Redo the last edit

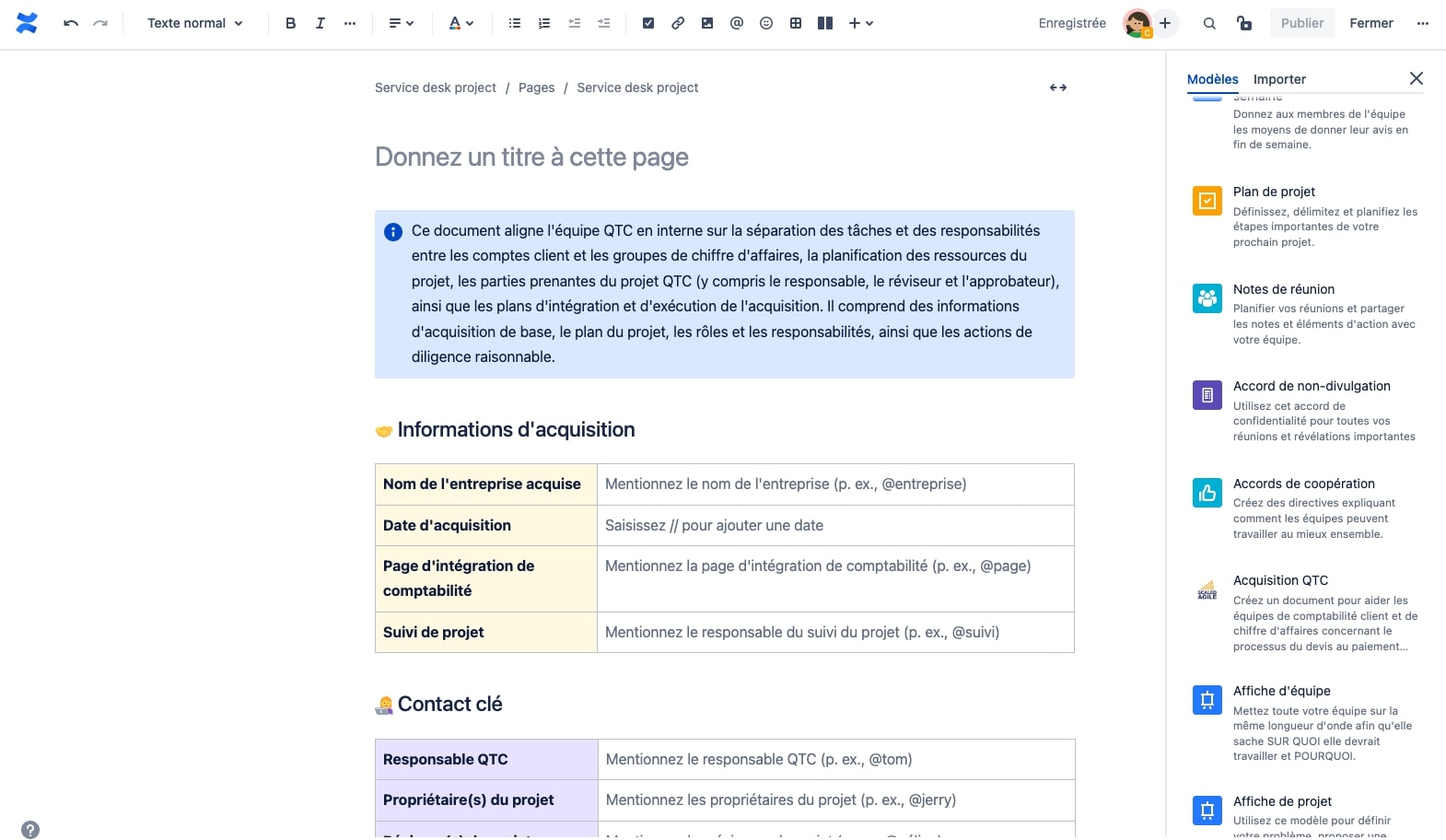pos(100,23)
